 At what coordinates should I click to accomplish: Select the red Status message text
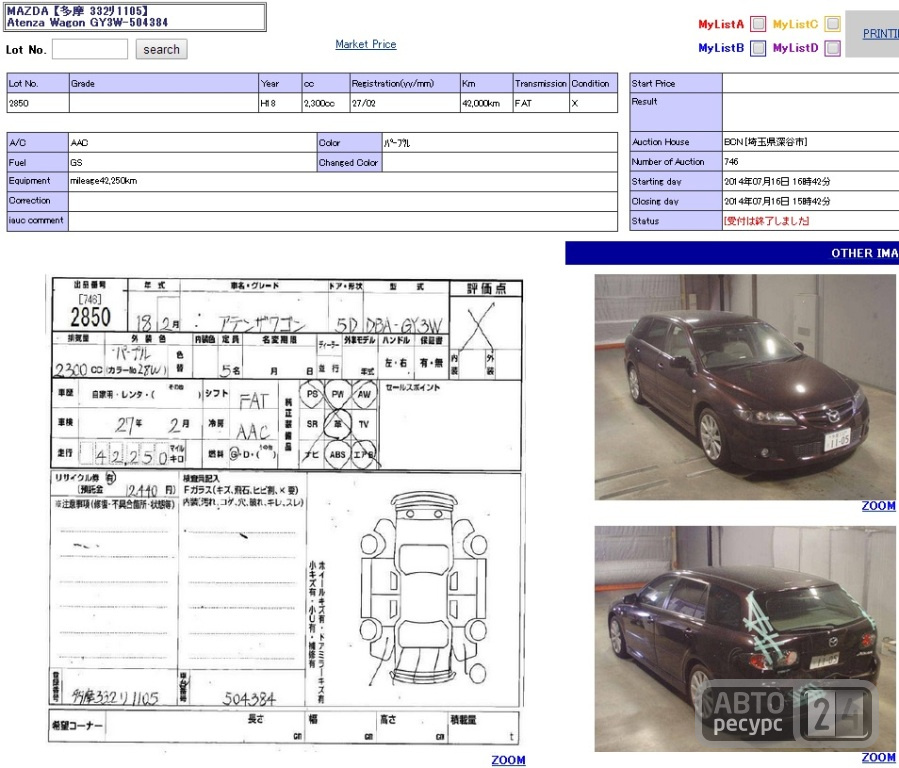coord(766,221)
